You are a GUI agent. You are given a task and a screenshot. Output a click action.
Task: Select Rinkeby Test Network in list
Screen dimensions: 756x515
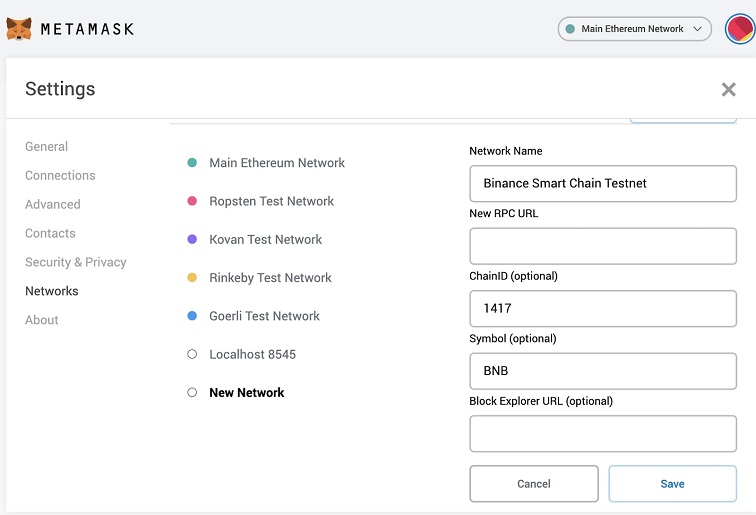(270, 278)
